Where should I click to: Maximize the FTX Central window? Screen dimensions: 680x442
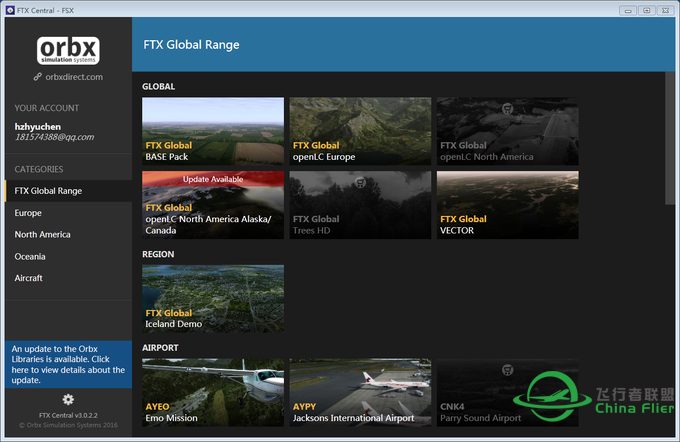(647, 10)
